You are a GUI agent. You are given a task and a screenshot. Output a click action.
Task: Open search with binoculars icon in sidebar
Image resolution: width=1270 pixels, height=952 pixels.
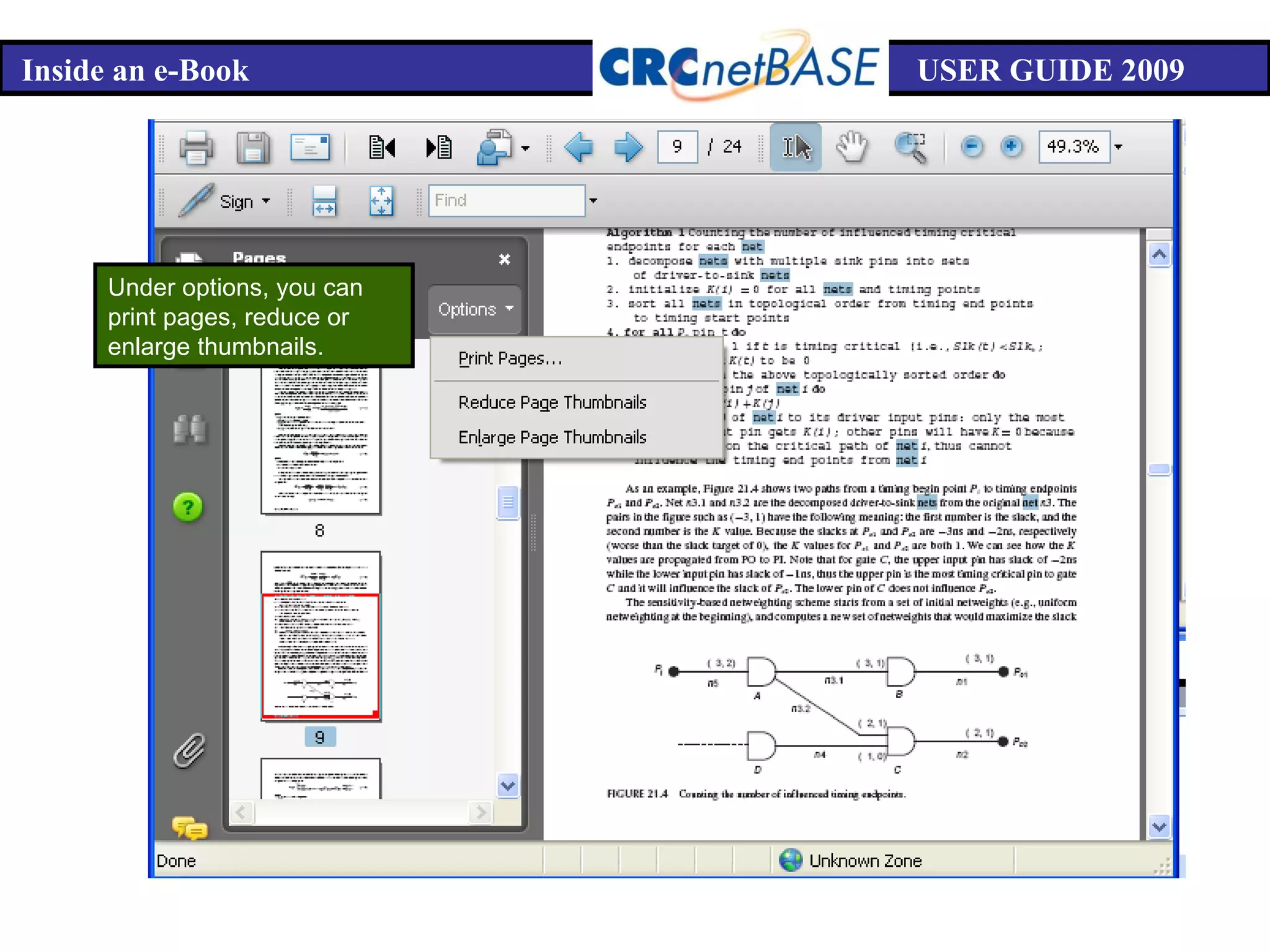[x=190, y=429]
